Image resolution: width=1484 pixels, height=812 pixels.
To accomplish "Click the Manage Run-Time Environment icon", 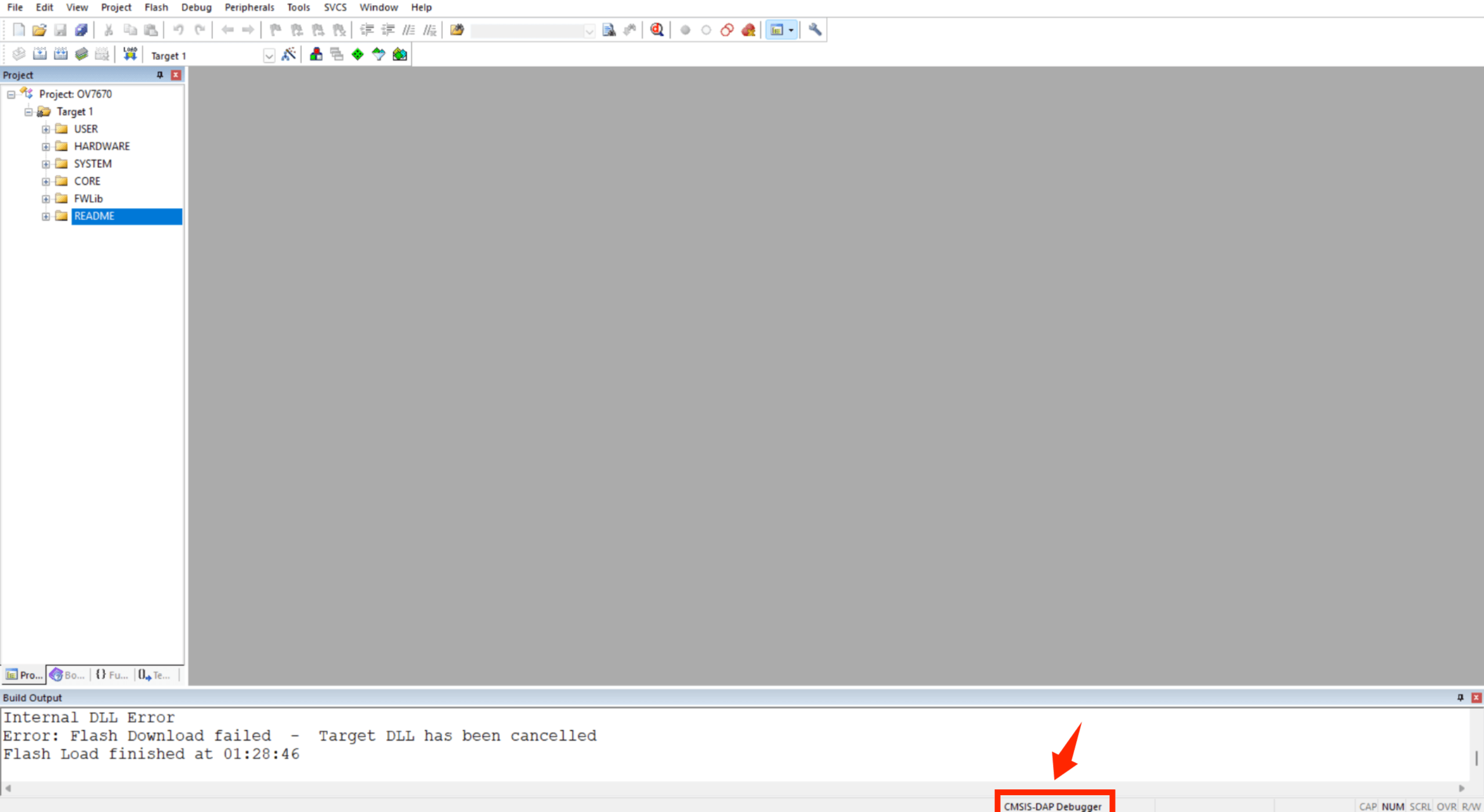I will tap(316, 54).
